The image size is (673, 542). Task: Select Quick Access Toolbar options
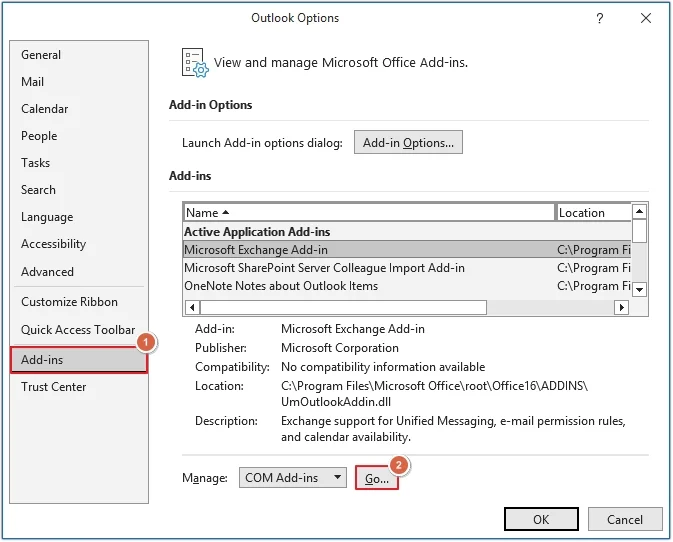point(78,330)
